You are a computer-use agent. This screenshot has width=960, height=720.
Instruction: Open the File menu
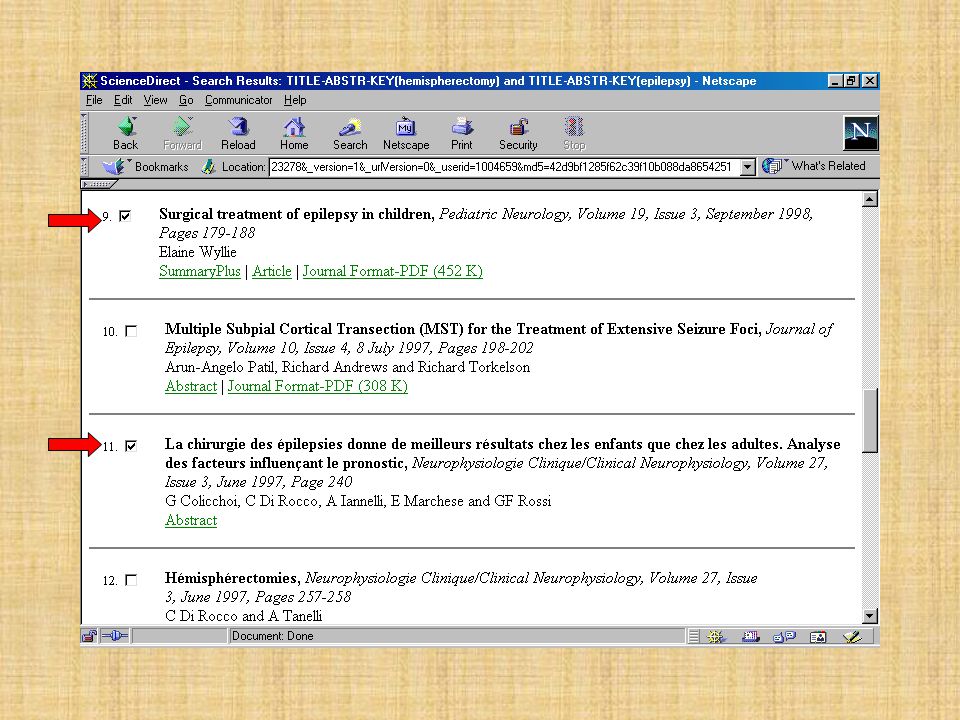coord(94,100)
